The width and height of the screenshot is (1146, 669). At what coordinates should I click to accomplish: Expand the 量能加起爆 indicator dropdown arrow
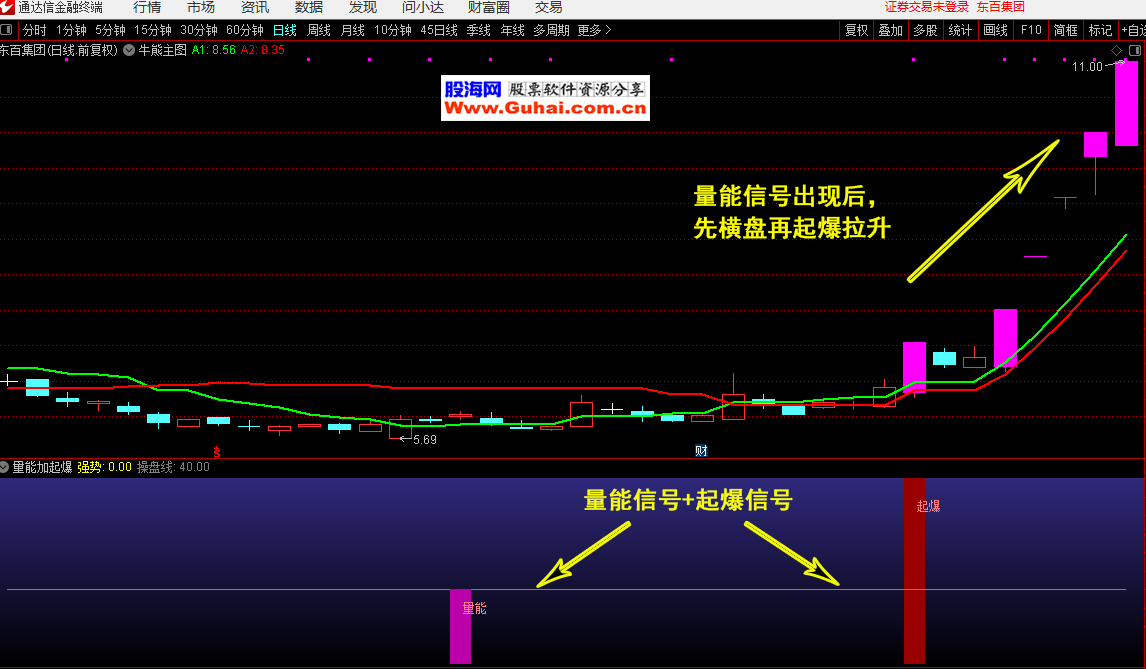[5, 467]
